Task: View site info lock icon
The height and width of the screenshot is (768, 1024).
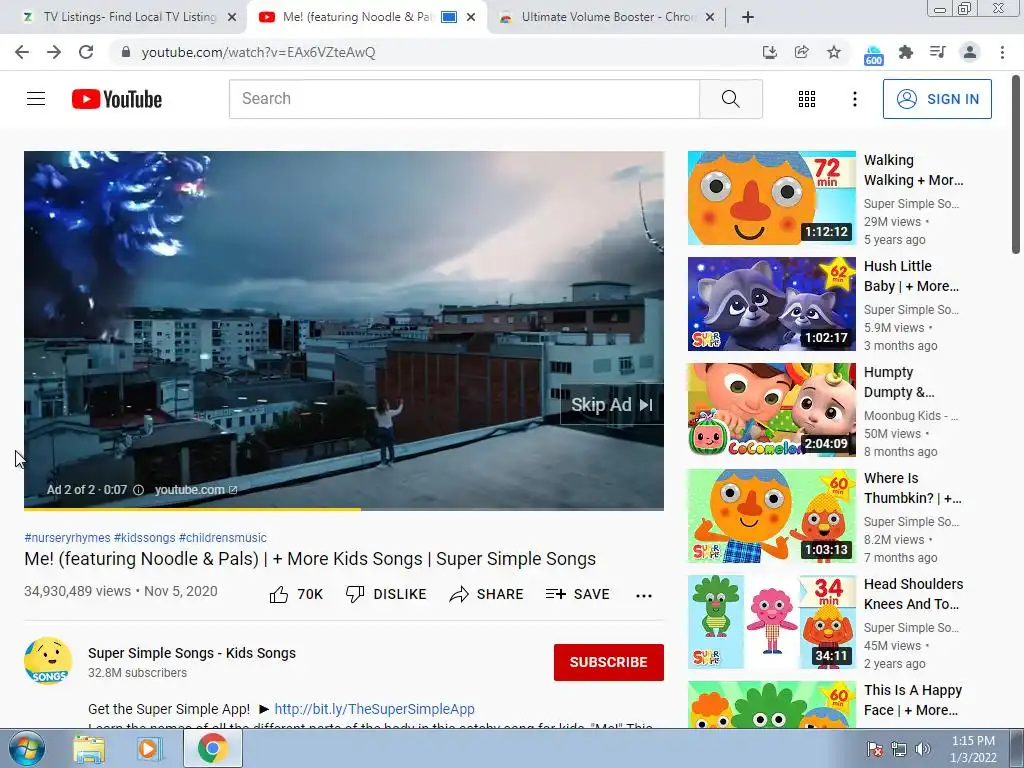Action: (x=126, y=52)
